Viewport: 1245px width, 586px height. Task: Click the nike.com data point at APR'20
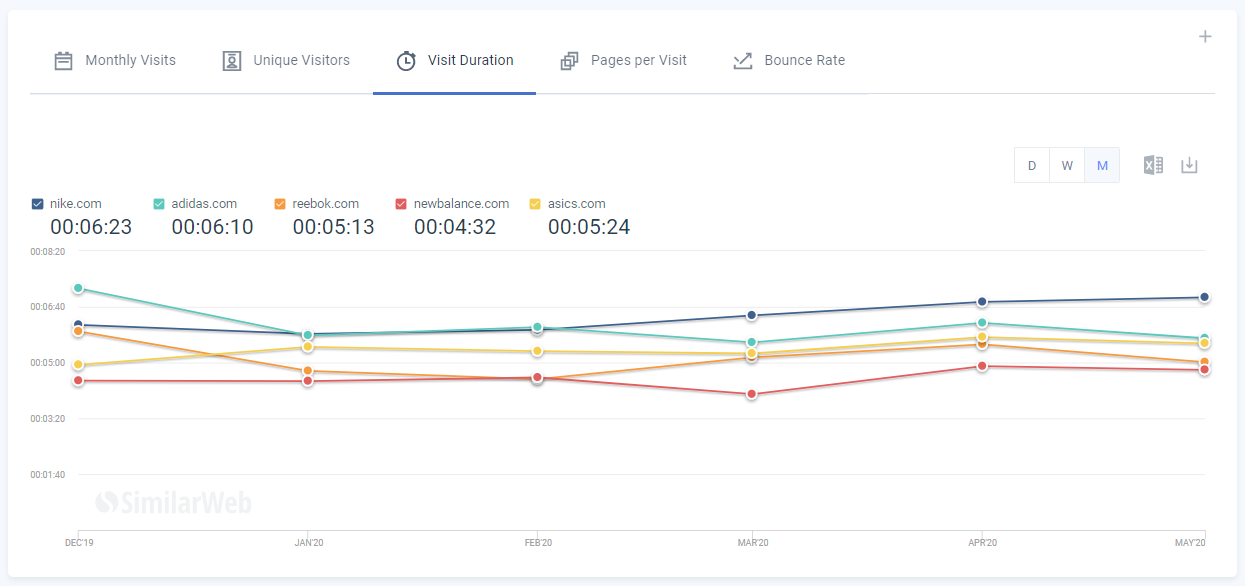(982, 302)
